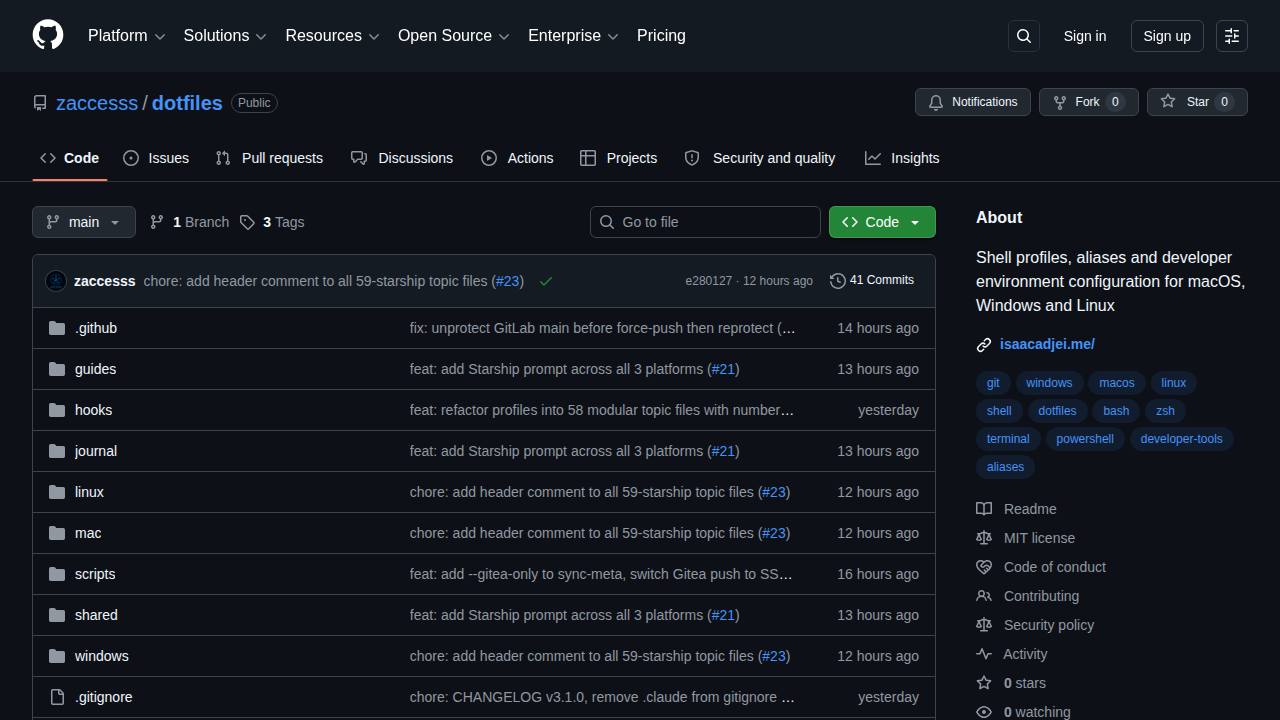Open the isaacadjei.me website link

pyautogui.click(x=1047, y=344)
